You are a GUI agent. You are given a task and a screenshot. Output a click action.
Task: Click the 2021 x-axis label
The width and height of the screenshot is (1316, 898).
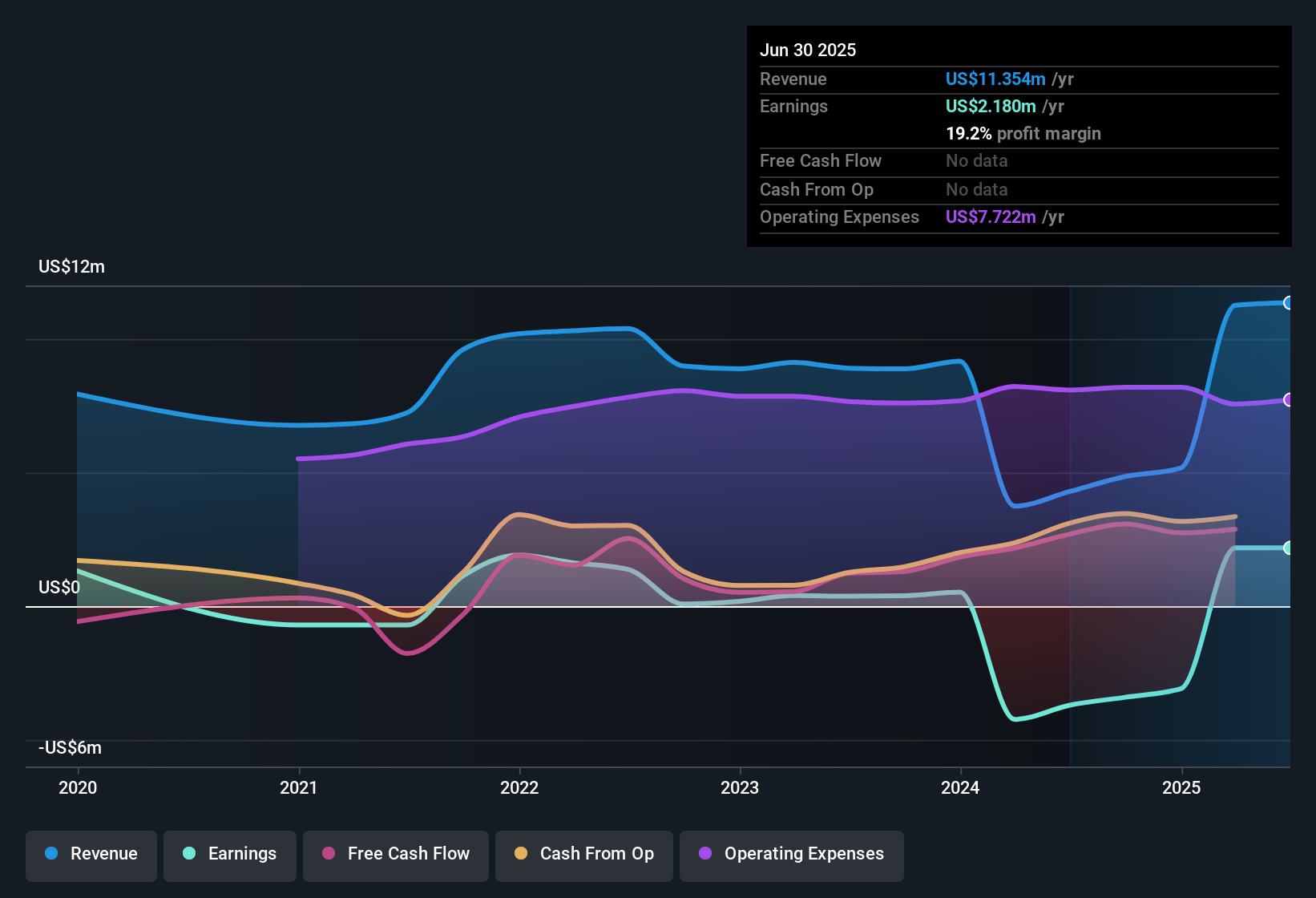(x=299, y=787)
